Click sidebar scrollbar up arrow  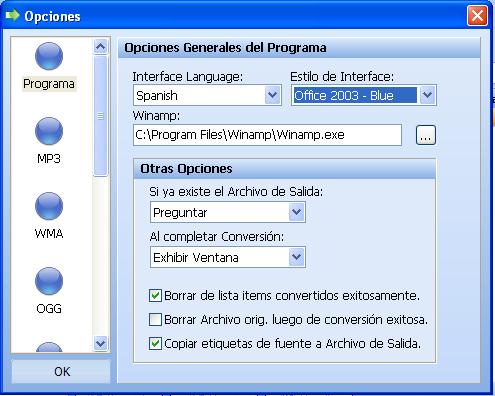point(101,47)
